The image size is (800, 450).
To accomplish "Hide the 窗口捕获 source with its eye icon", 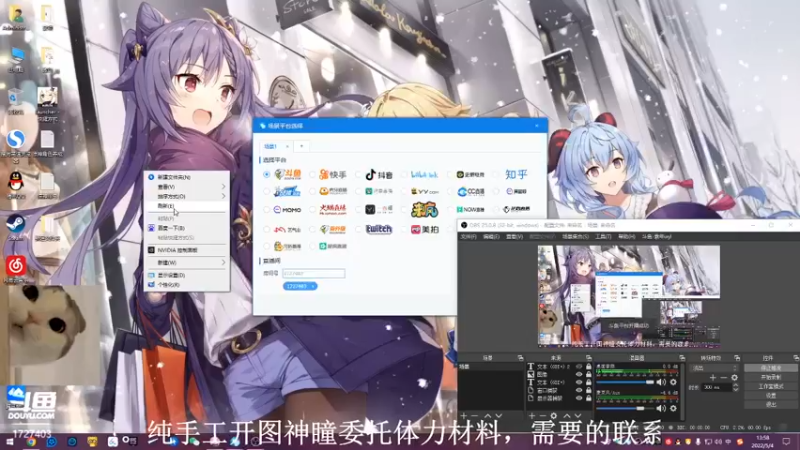I will click(579, 390).
